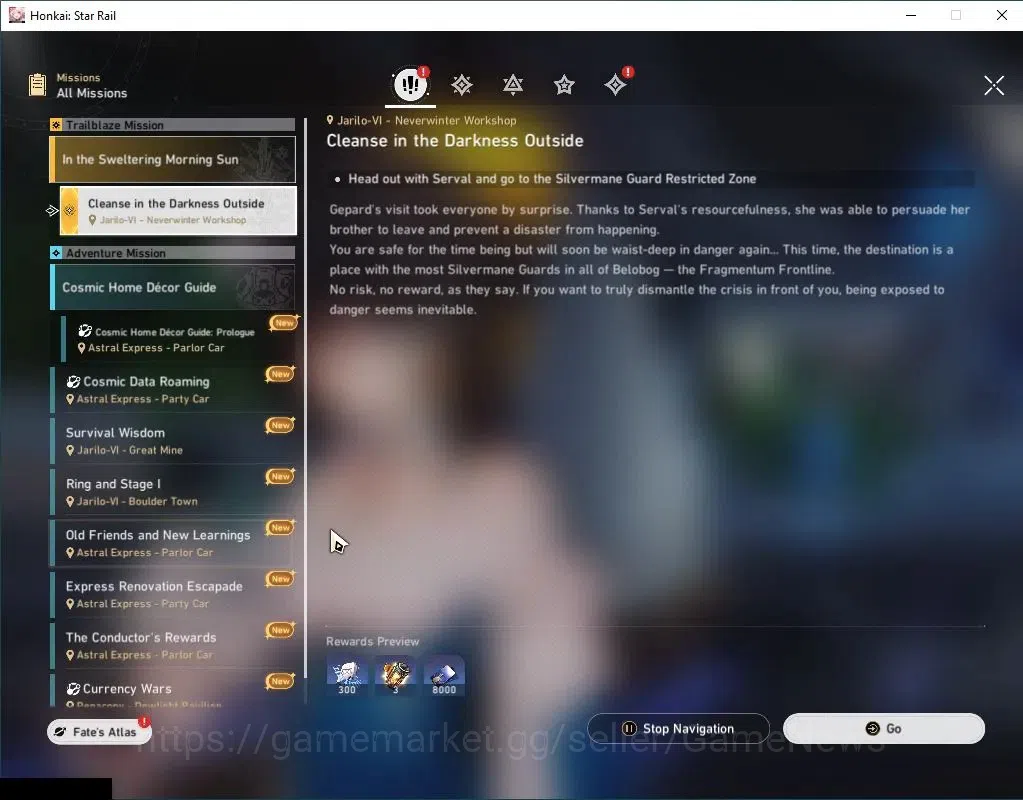The image size is (1023, 800).
Task: Click the Astral Express - Parlor Car location under Prologue
Action: 157,348
